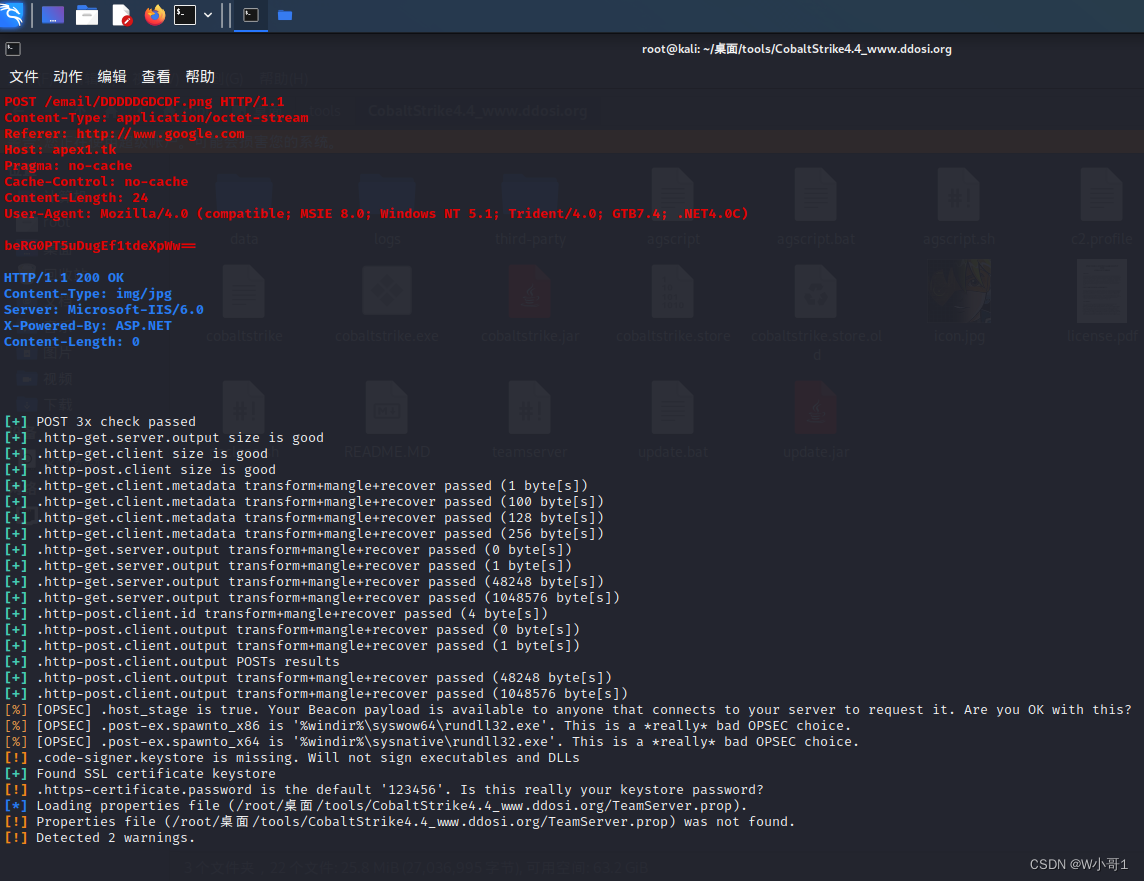
Task: Switch to the running terminal task button
Action: tap(250, 15)
